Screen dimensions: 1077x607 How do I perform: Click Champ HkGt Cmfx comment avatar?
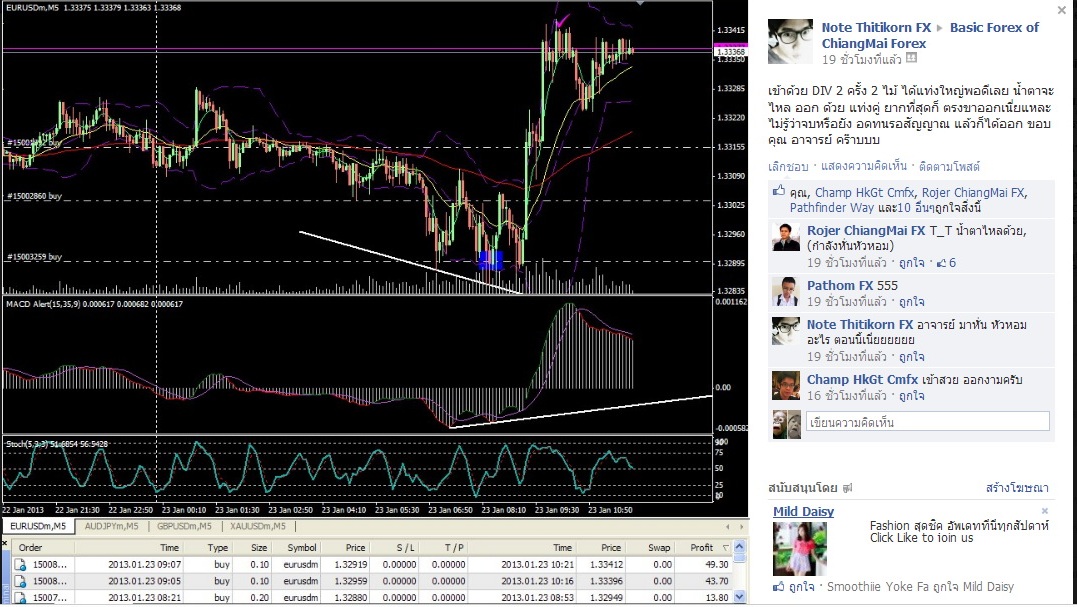[786, 385]
